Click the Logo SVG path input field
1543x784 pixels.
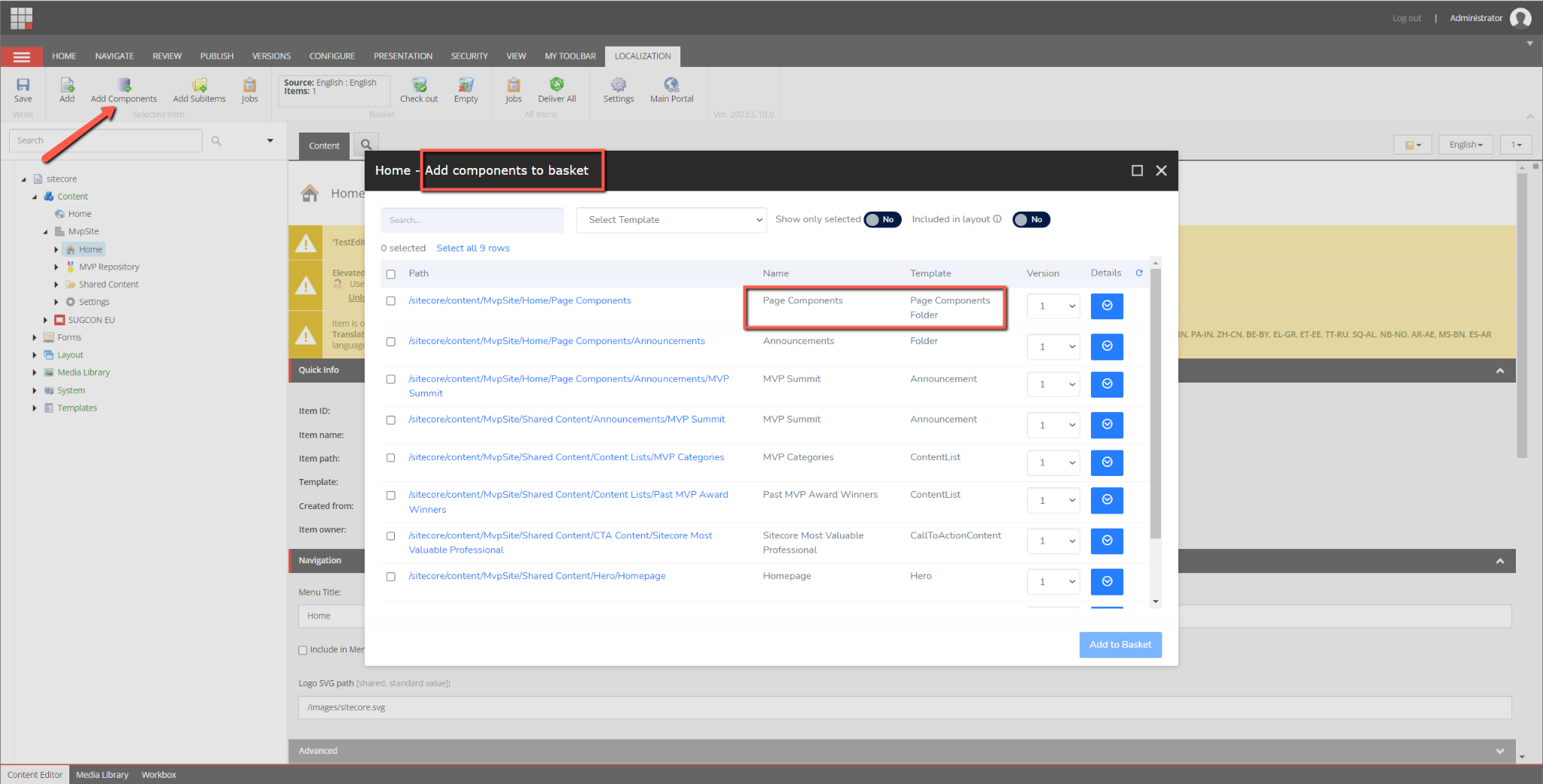(x=905, y=708)
